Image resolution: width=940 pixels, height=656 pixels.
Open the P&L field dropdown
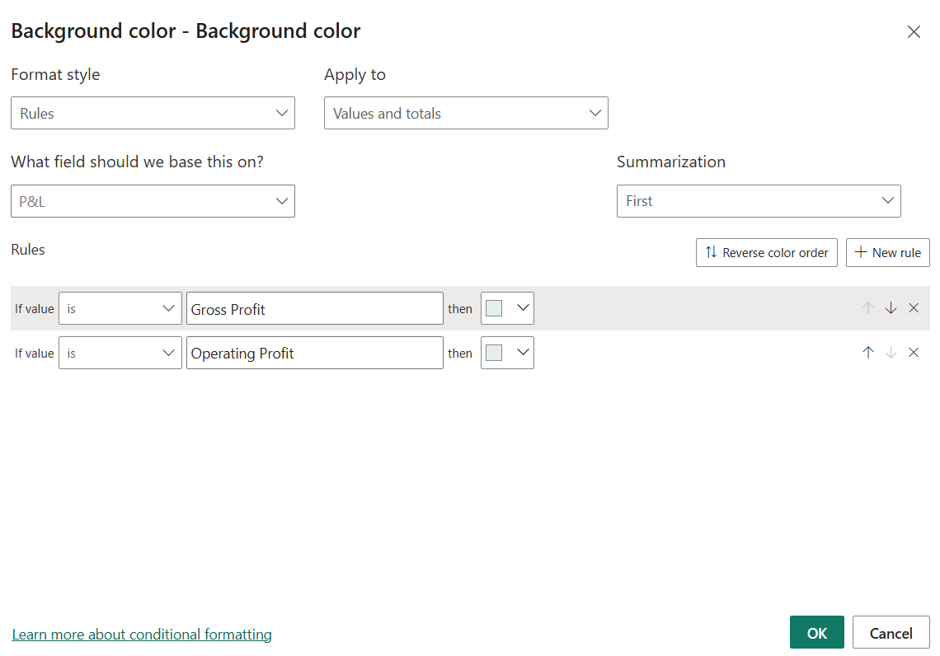tap(153, 201)
